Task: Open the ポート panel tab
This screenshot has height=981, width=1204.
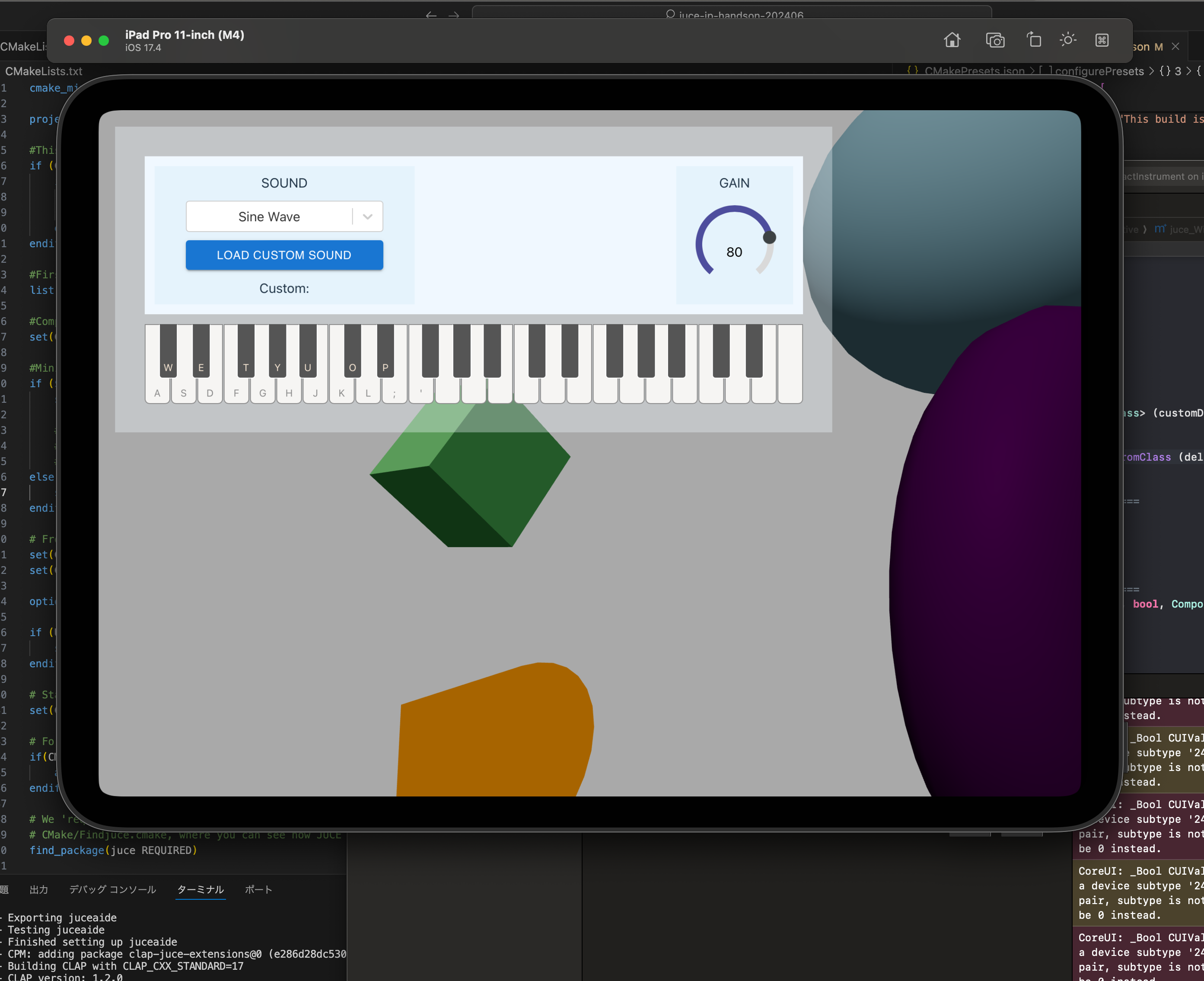Action: 259,889
